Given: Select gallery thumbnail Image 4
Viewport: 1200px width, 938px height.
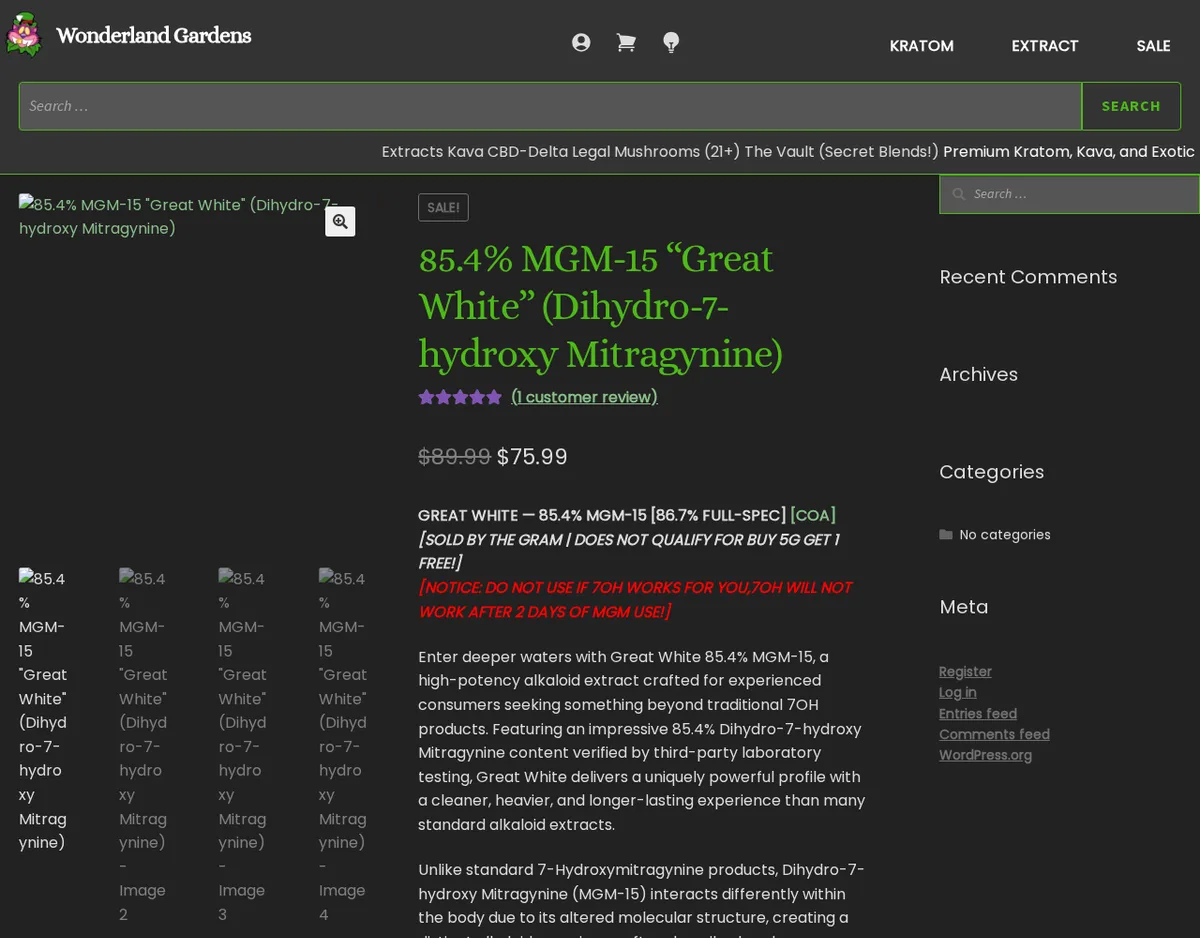Looking at the screenshot, I should click(x=343, y=746).
